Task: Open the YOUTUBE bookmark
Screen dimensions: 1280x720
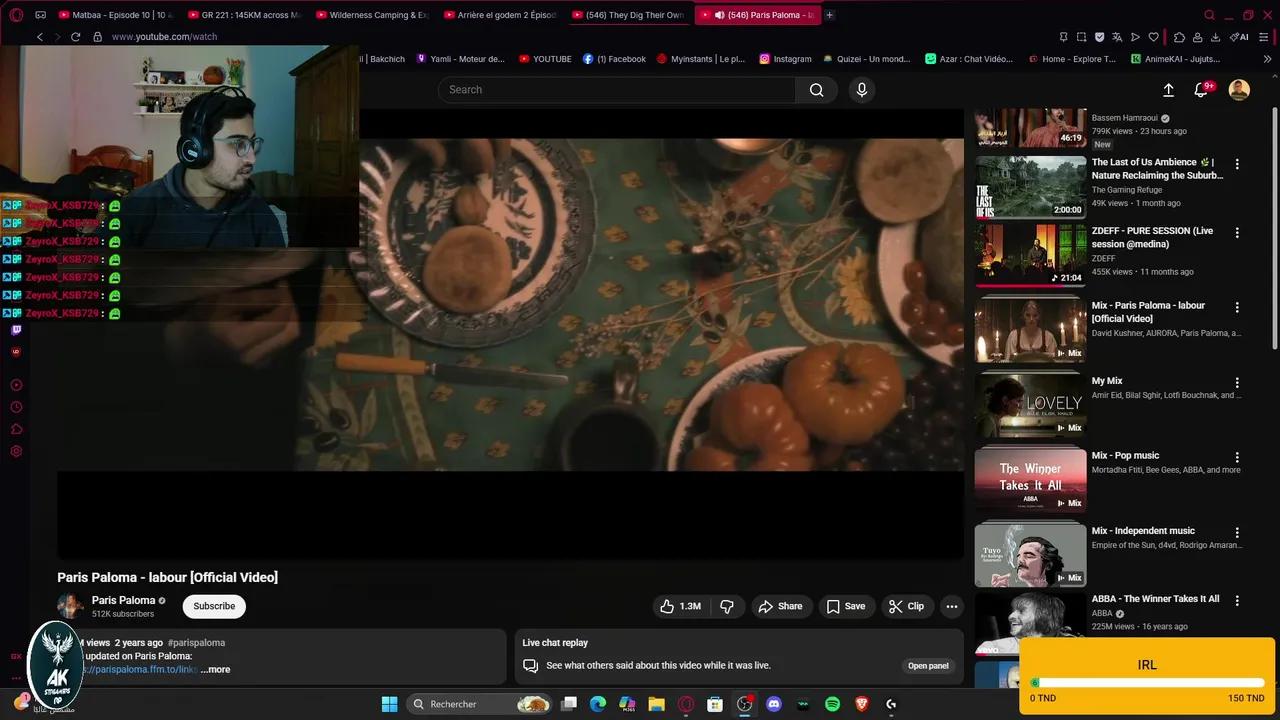Action: (545, 59)
